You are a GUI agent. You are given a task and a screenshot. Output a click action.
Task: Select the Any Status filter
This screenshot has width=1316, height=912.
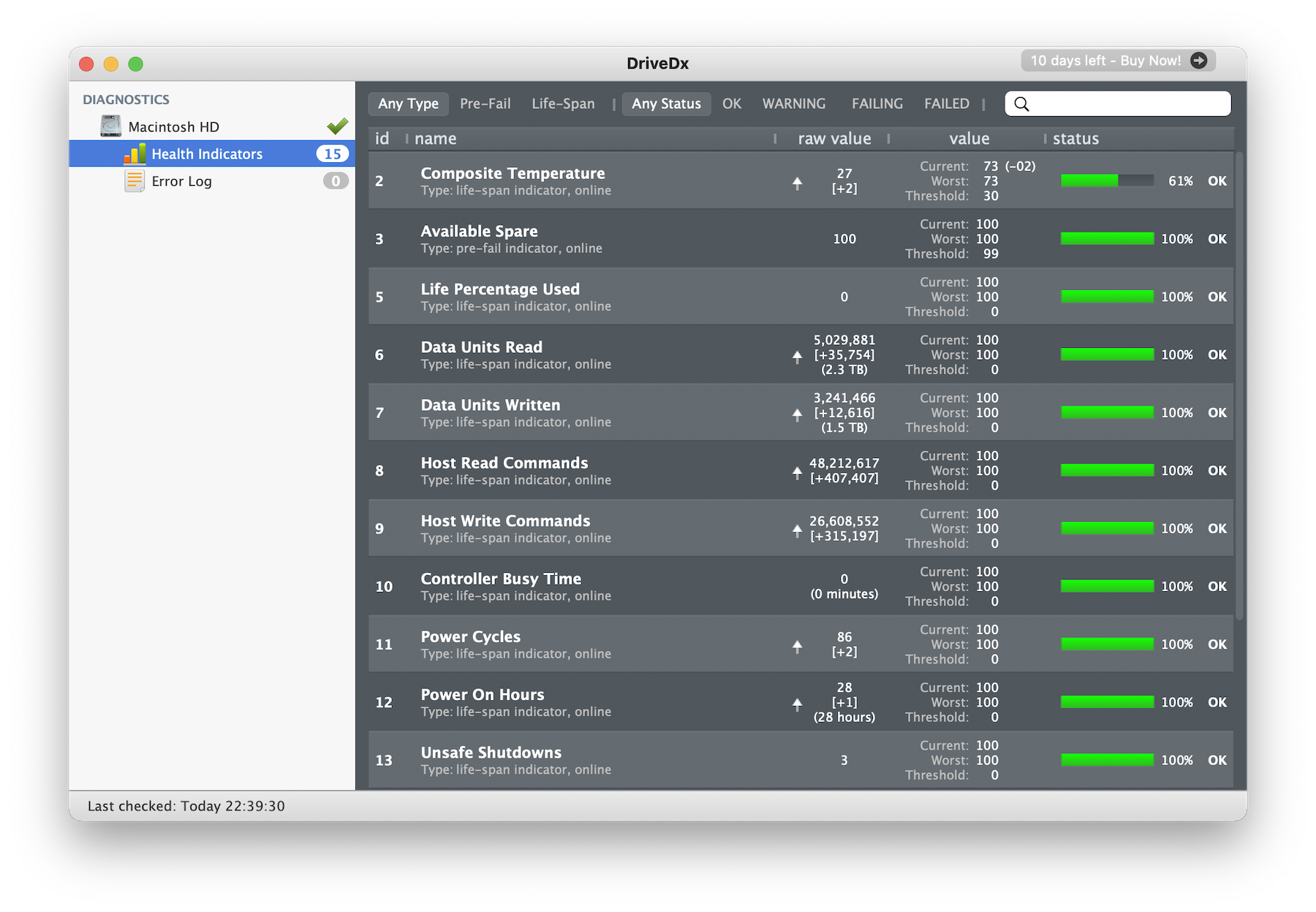pyautogui.click(x=666, y=104)
